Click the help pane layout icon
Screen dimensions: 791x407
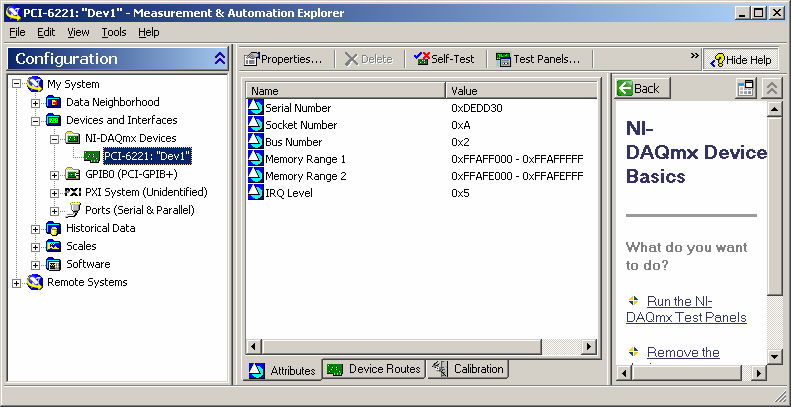pos(746,88)
